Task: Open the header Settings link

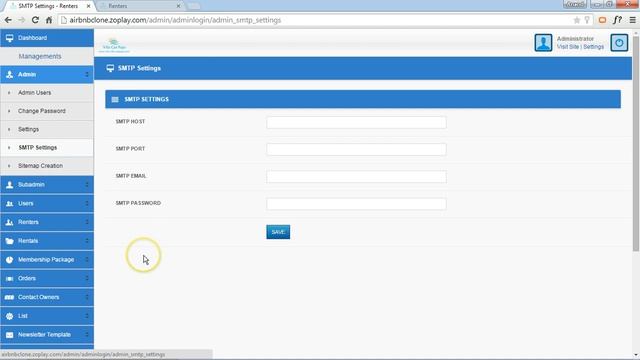Action: coord(593,47)
